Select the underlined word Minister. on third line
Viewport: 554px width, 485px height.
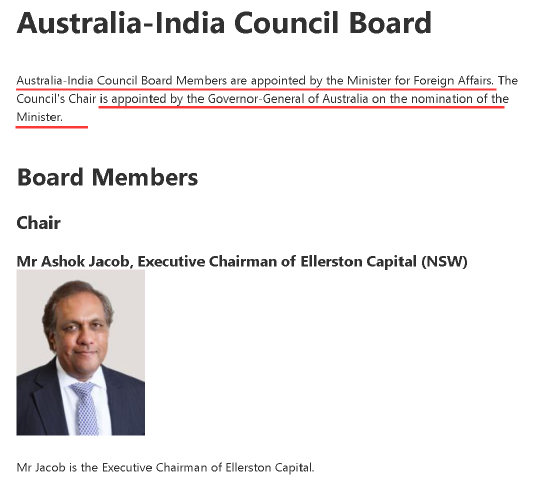(x=40, y=117)
